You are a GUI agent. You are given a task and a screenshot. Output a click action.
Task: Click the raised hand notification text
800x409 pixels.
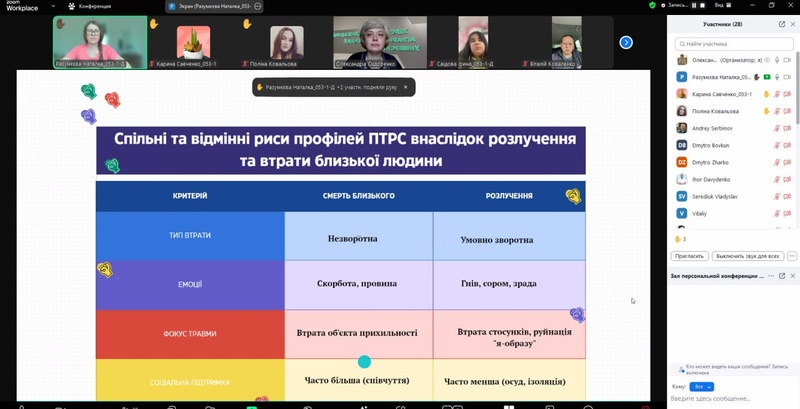pyautogui.click(x=331, y=87)
